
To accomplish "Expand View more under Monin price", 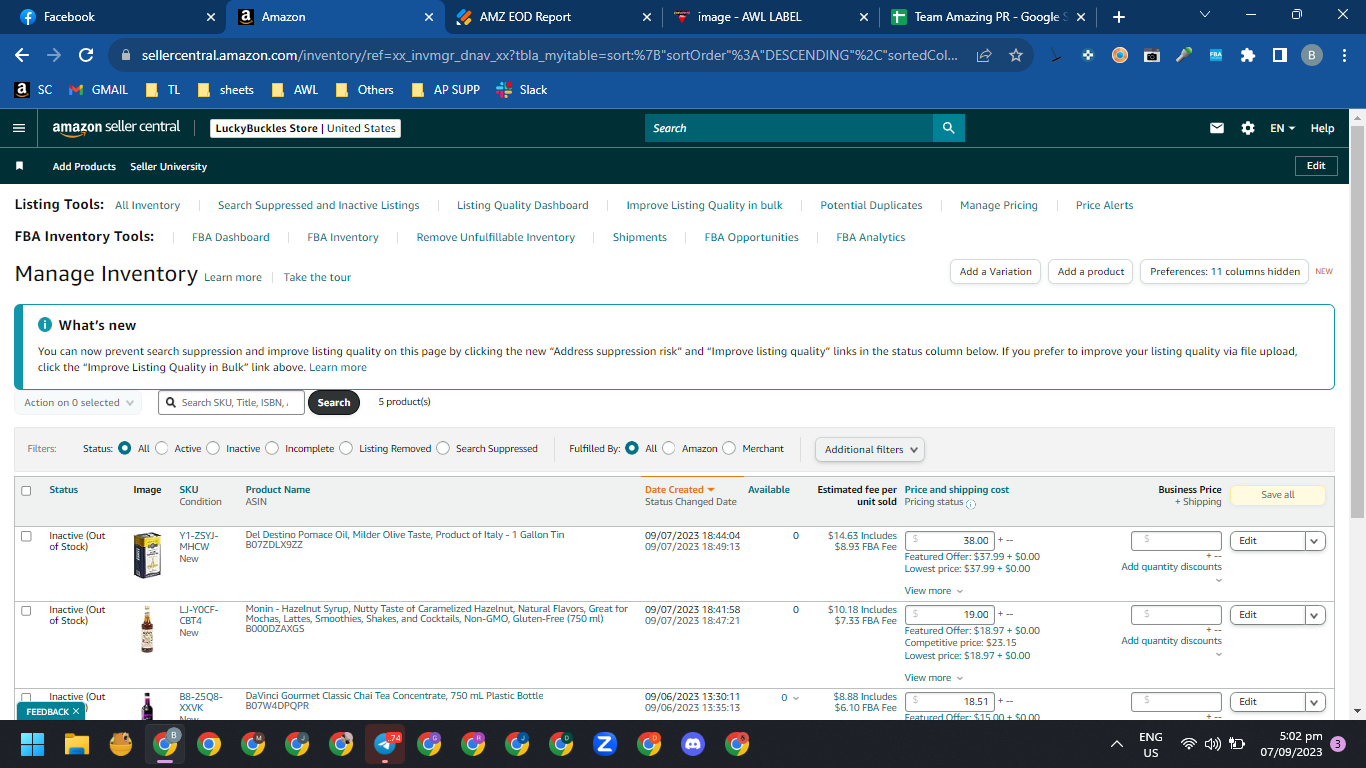I will (x=933, y=678).
